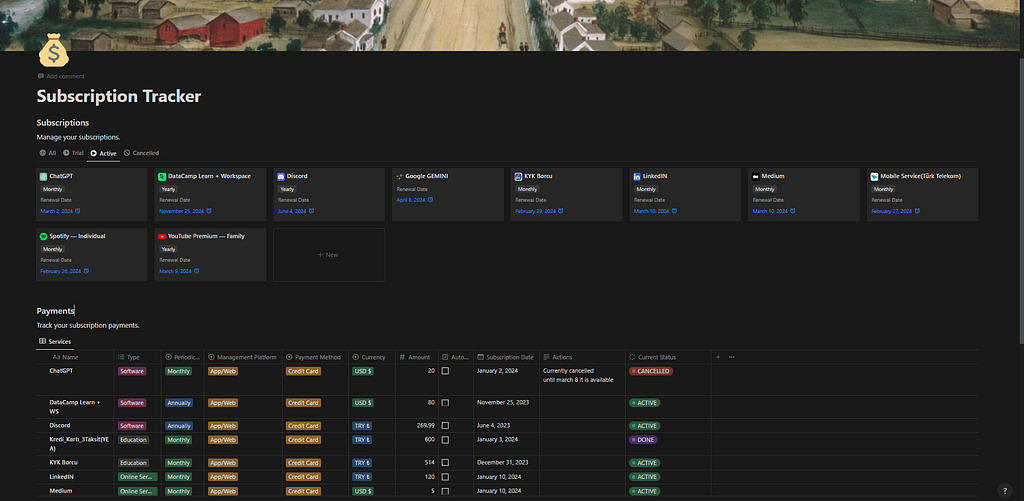
Task: Click the KYK Borcu card icon
Action: pos(518,176)
